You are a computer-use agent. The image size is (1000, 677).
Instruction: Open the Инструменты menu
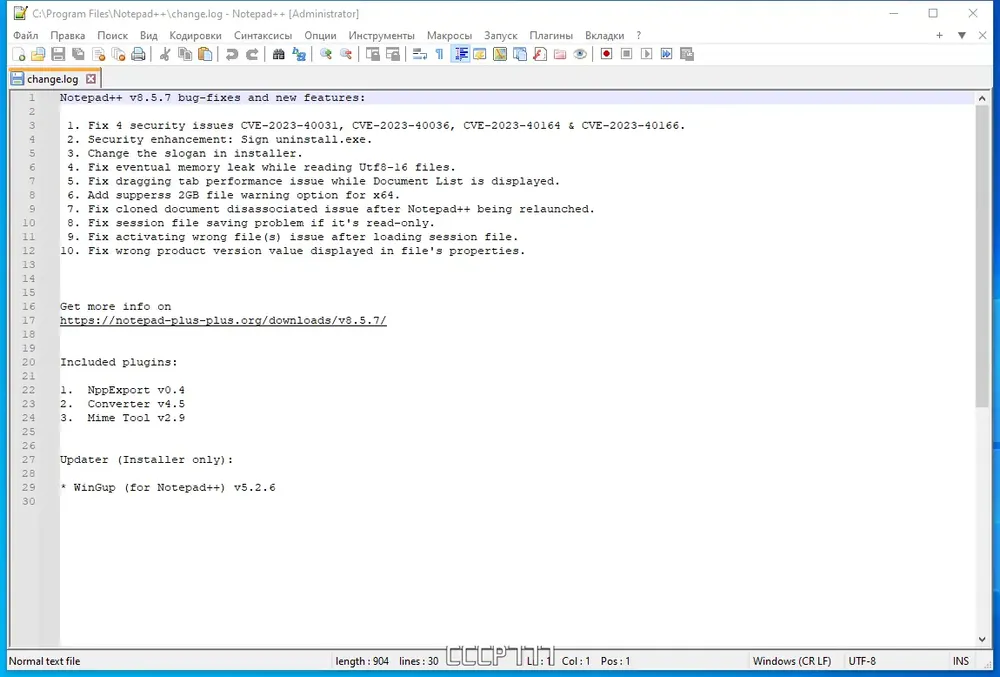381,36
